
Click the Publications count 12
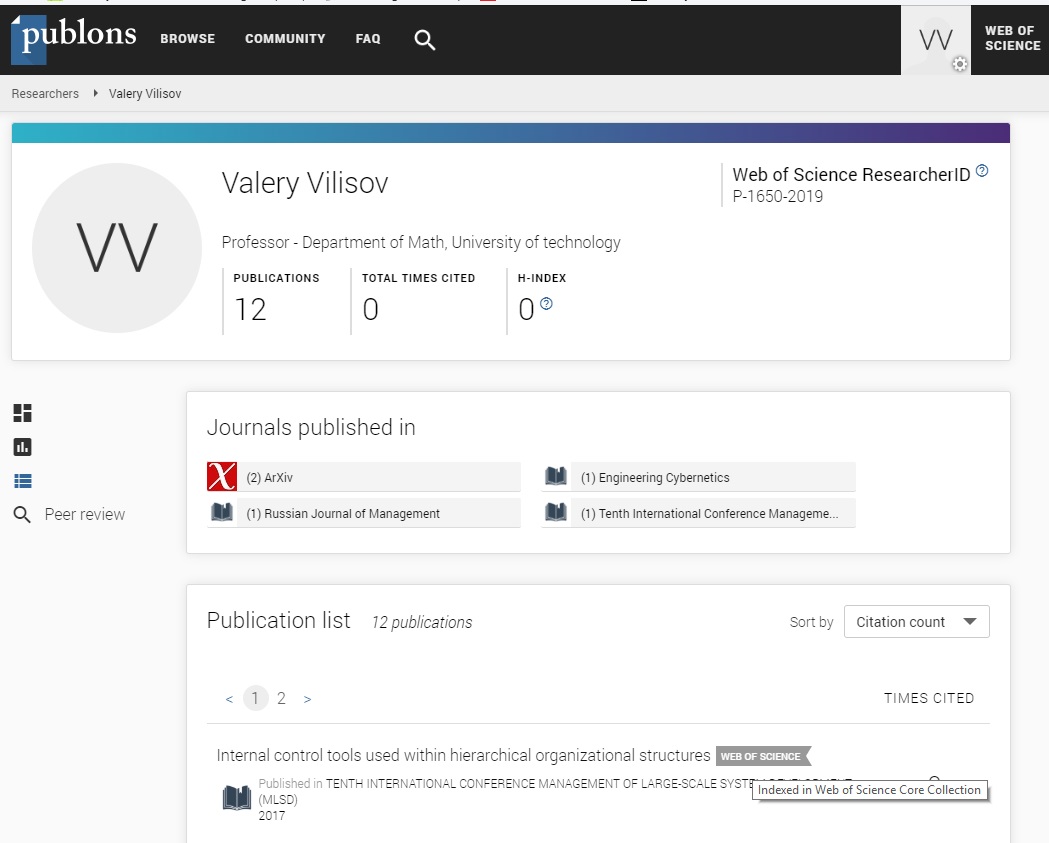(250, 310)
